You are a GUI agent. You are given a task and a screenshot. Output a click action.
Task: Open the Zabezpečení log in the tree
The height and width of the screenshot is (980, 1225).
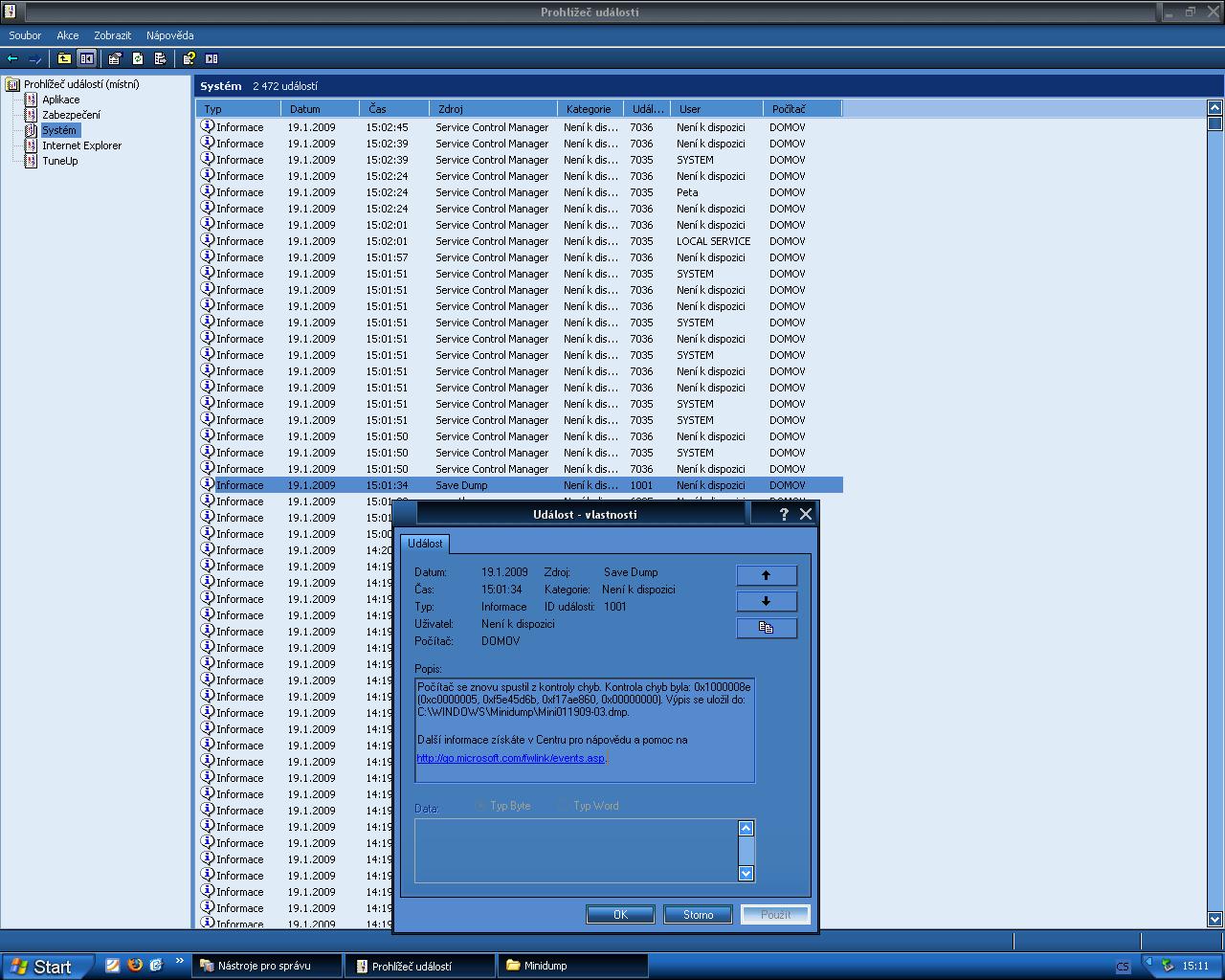[70, 115]
